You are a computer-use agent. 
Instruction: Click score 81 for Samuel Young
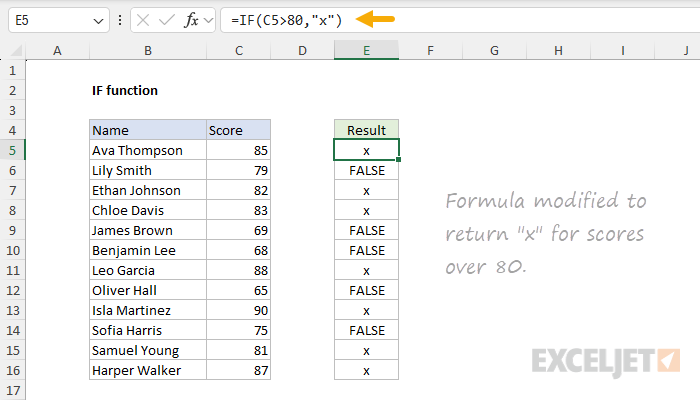tap(238, 350)
